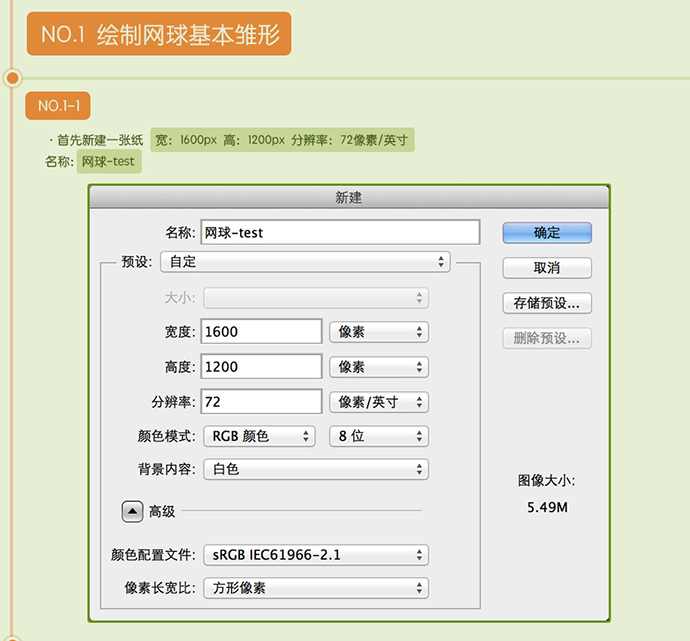690x641 pixels.
Task: Collapse the 高级 section triangle
Action: tap(133, 511)
